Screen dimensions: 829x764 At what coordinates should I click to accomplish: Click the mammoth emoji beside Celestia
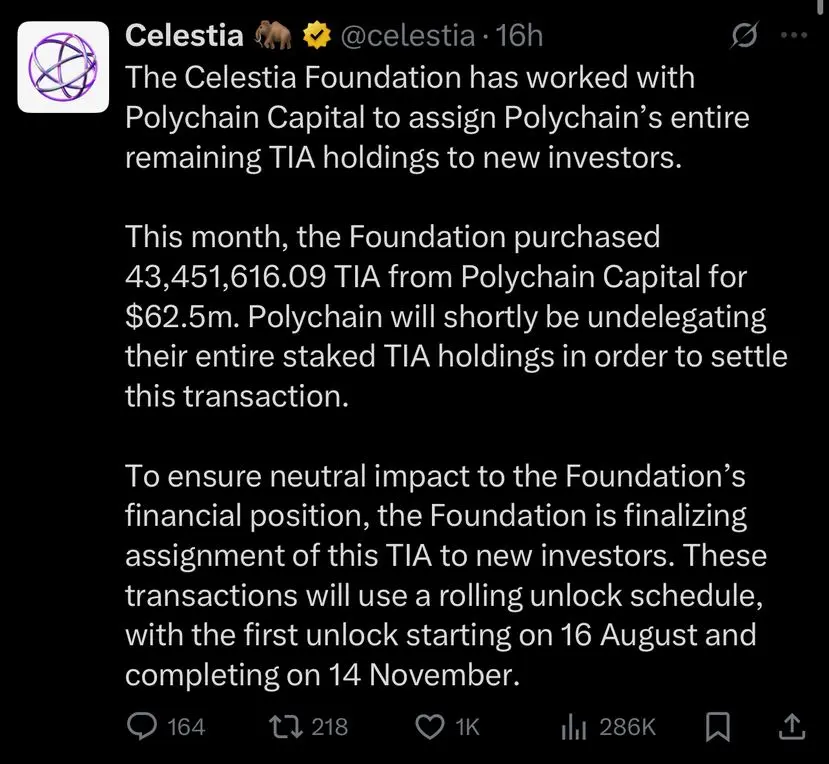pyautogui.click(x=273, y=36)
